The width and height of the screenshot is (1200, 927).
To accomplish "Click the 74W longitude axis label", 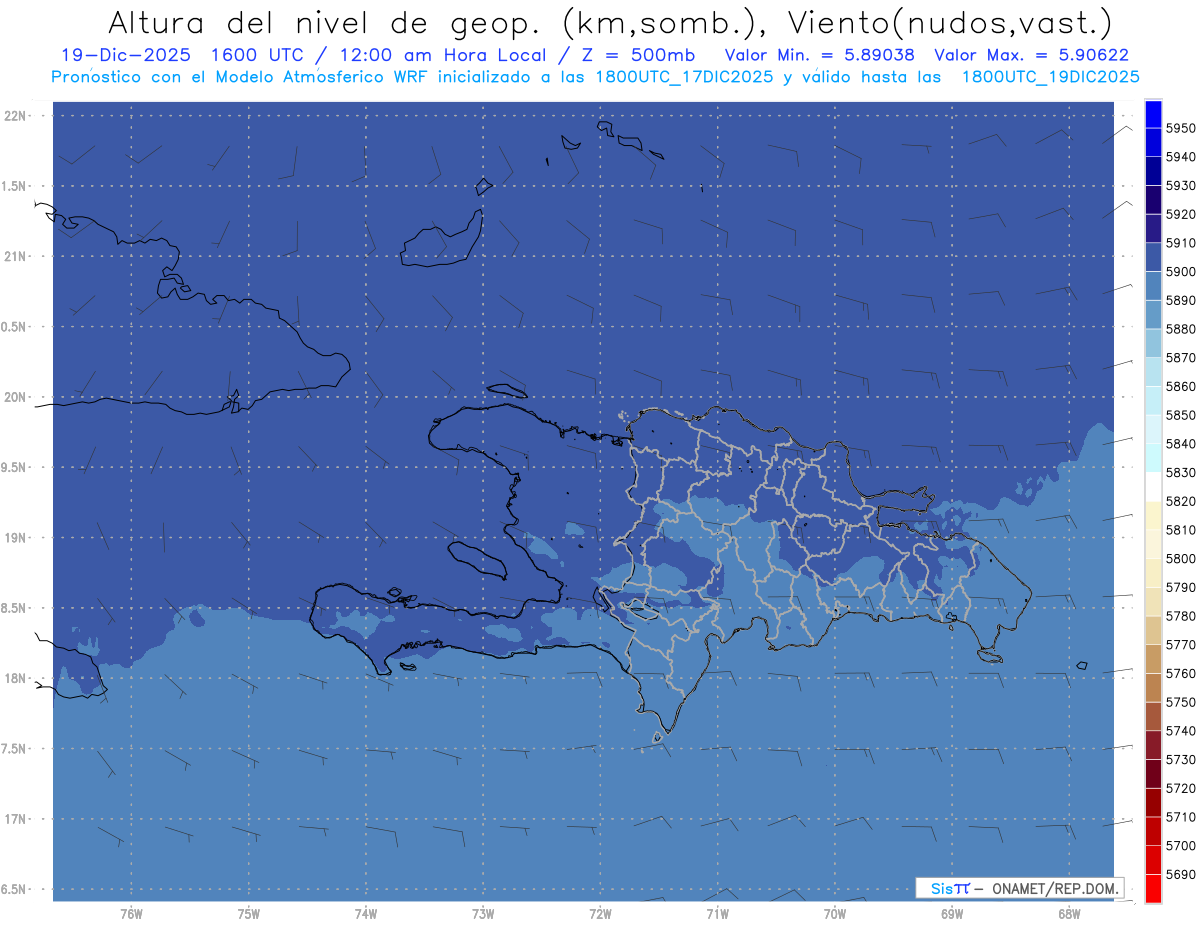I will pyautogui.click(x=365, y=914).
